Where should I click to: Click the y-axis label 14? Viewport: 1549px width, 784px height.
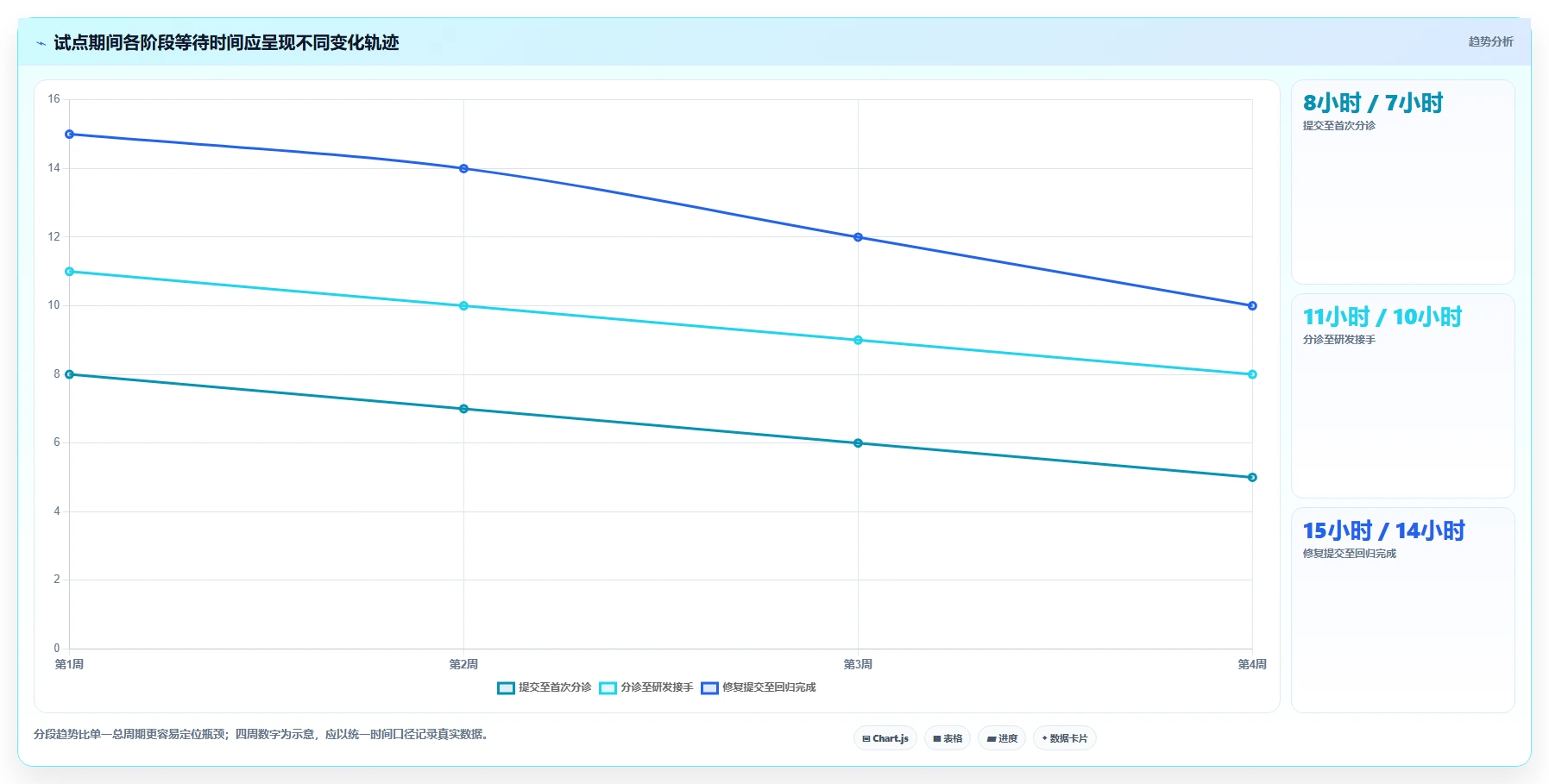point(54,168)
